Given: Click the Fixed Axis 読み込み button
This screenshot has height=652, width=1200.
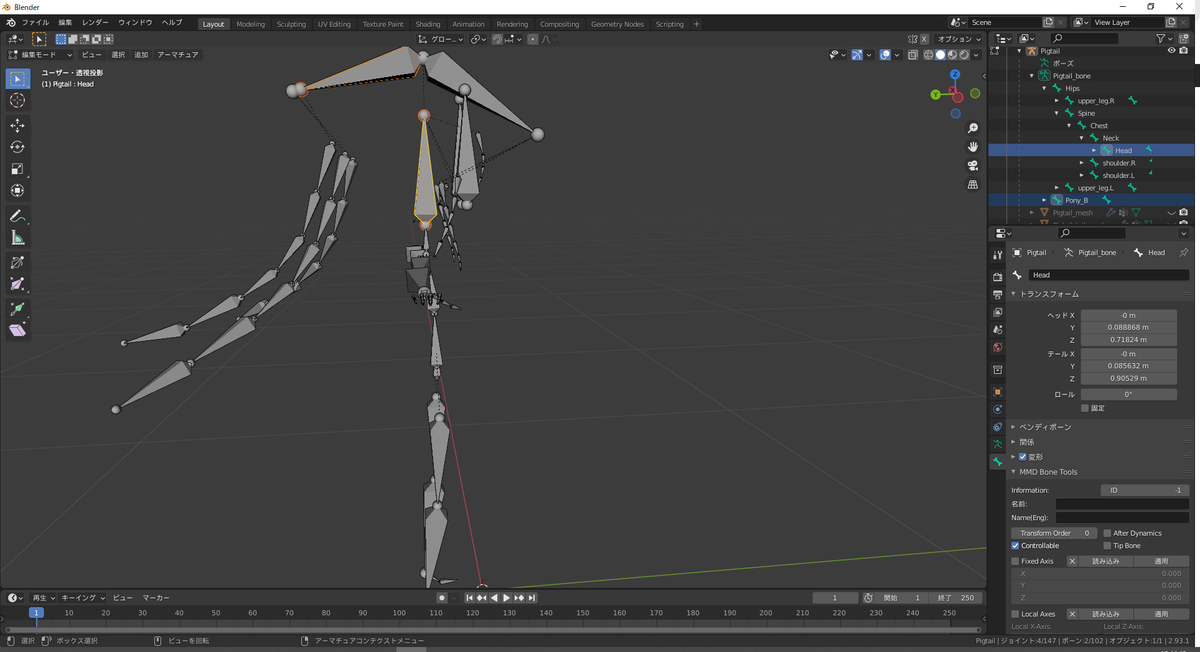Looking at the screenshot, I should coord(1105,561).
